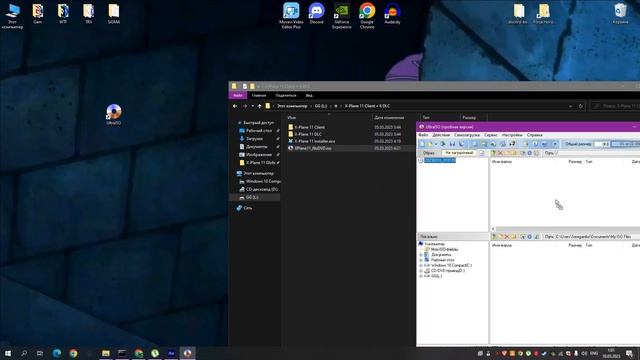This screenshot has width=640, height=360.
Task: Click the New image icon in UltraISO toolbar
Action: (422, 144)
